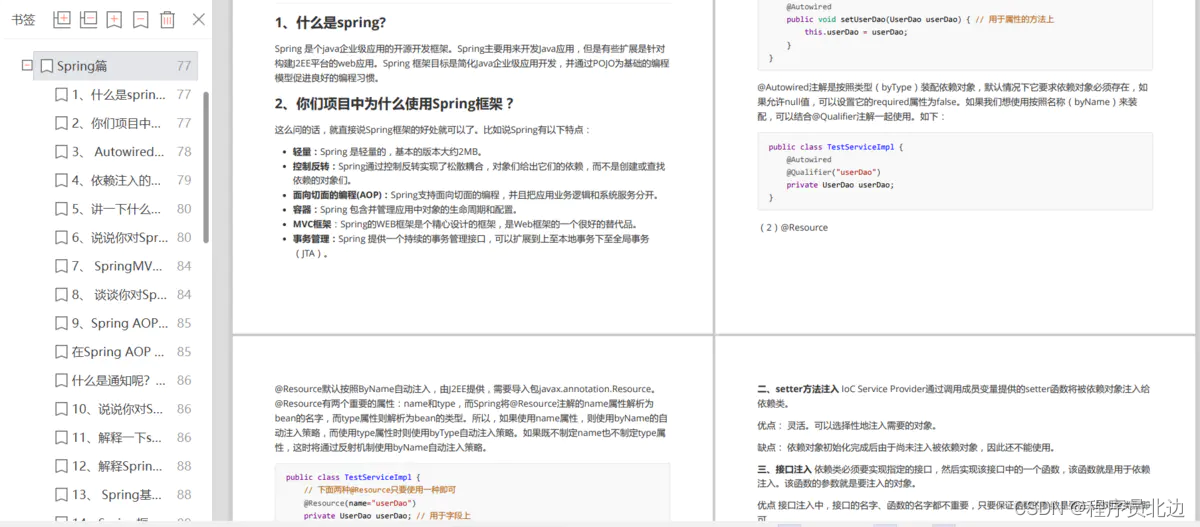Click the bookmark icon beside 9、Spring AOP
This screenshot has width=1200, height=527.
click(x=61, y=323)
